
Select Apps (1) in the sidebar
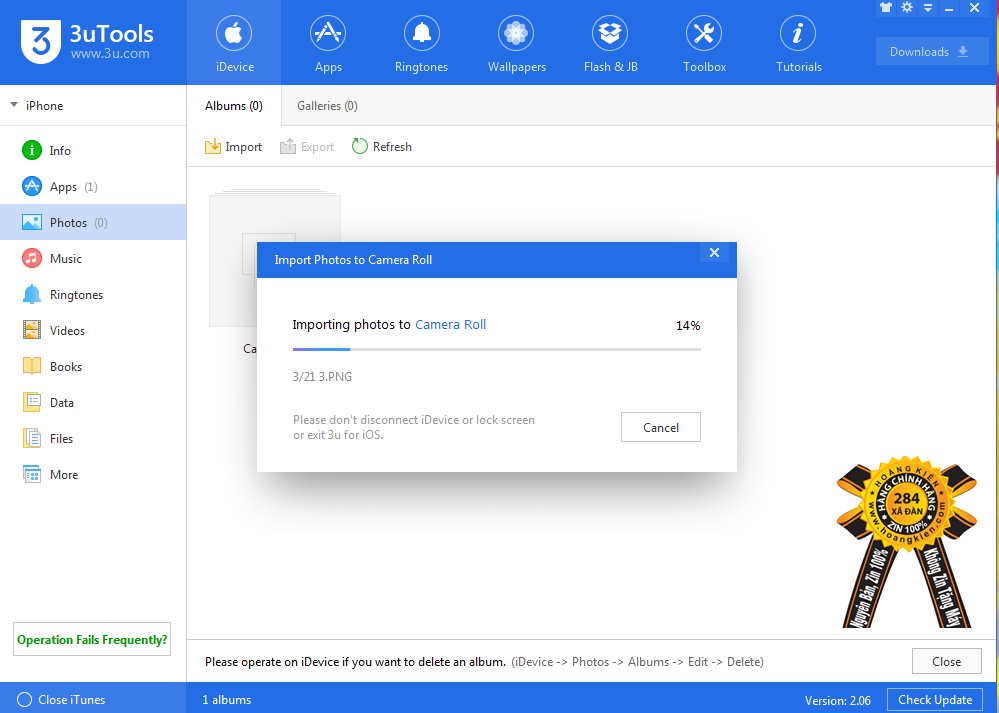pos(93,187)
